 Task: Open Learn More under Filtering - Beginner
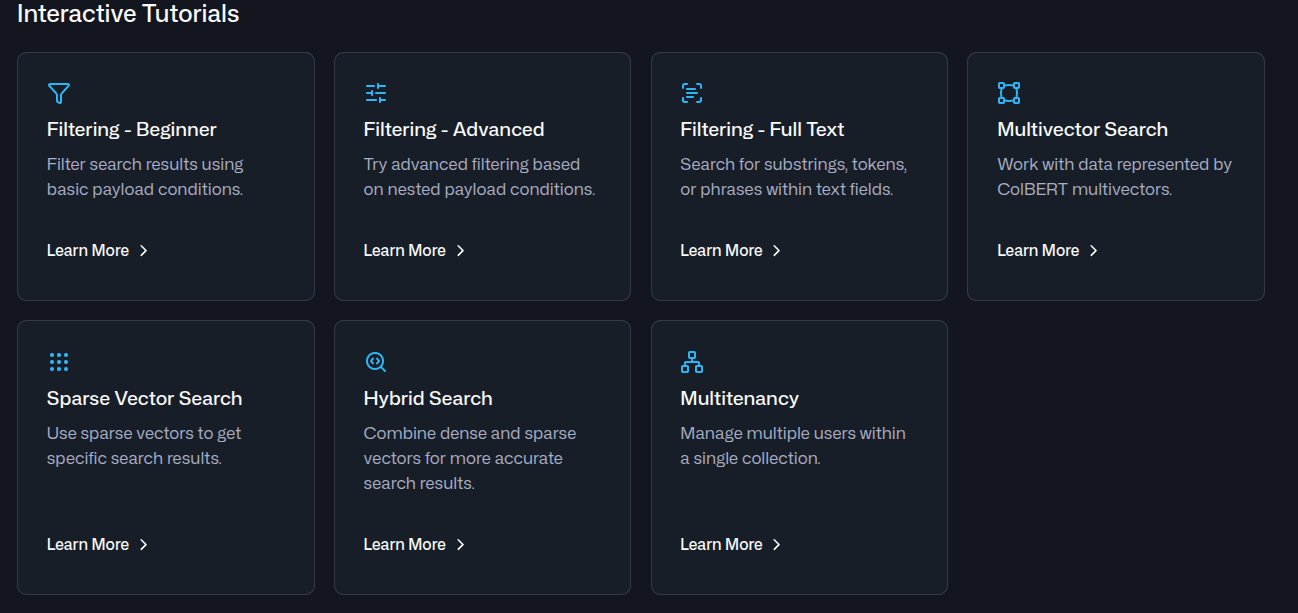88,250
